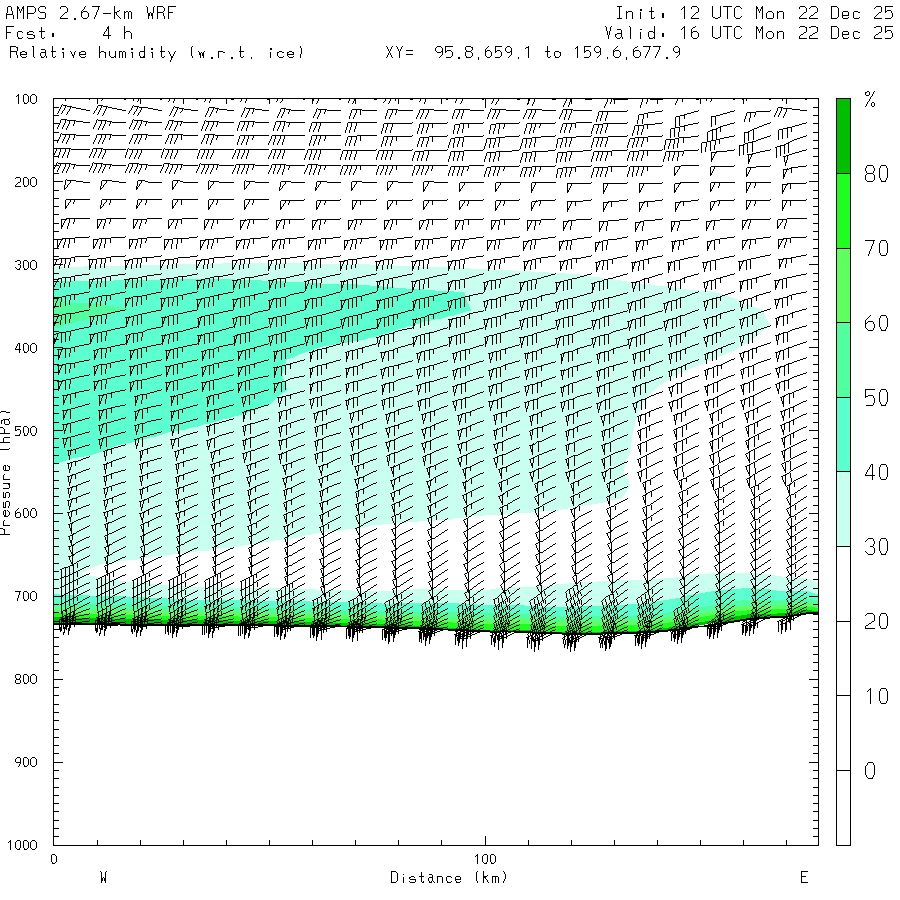Click the 200 hPa pressure axis label
Image resolution: width=900 pixels, height=900 pixels.
click(26, 182)
